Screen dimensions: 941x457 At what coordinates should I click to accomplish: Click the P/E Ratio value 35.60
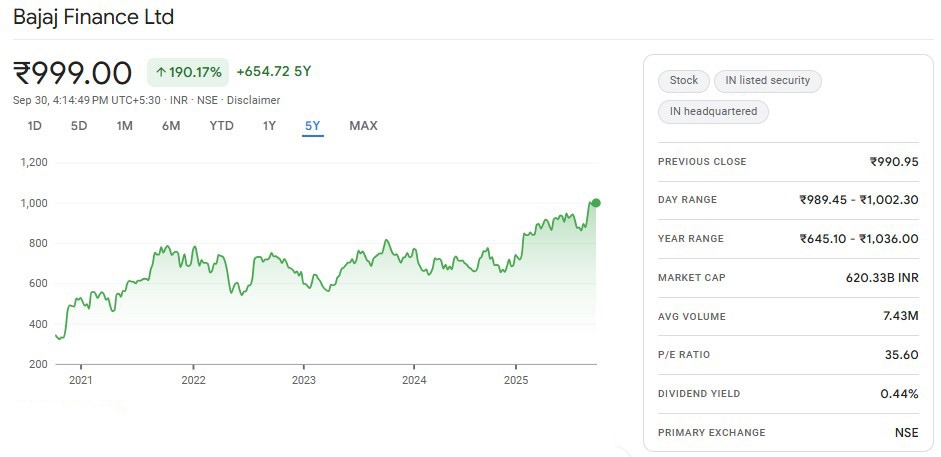[x=901, y=355]
